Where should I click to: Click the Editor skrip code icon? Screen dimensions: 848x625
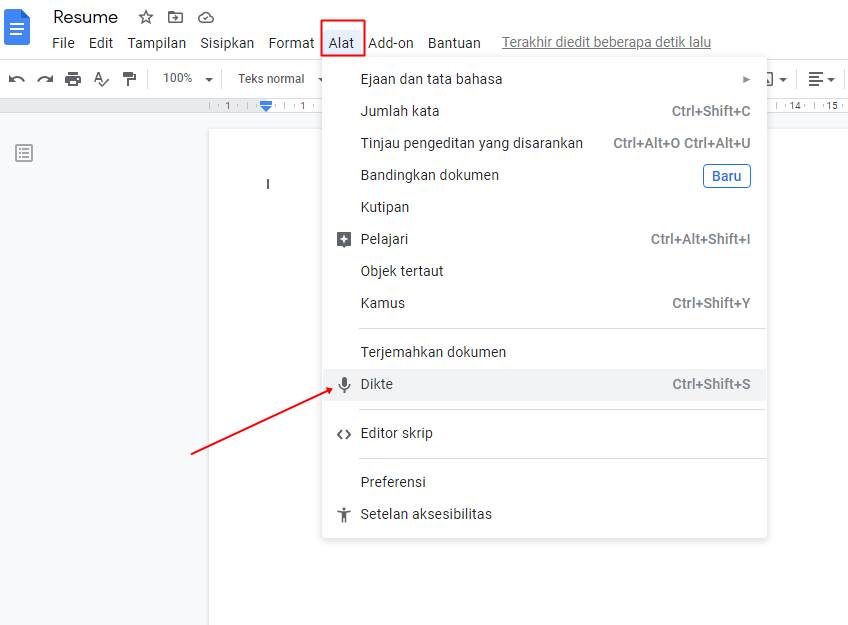pos(344,433)
